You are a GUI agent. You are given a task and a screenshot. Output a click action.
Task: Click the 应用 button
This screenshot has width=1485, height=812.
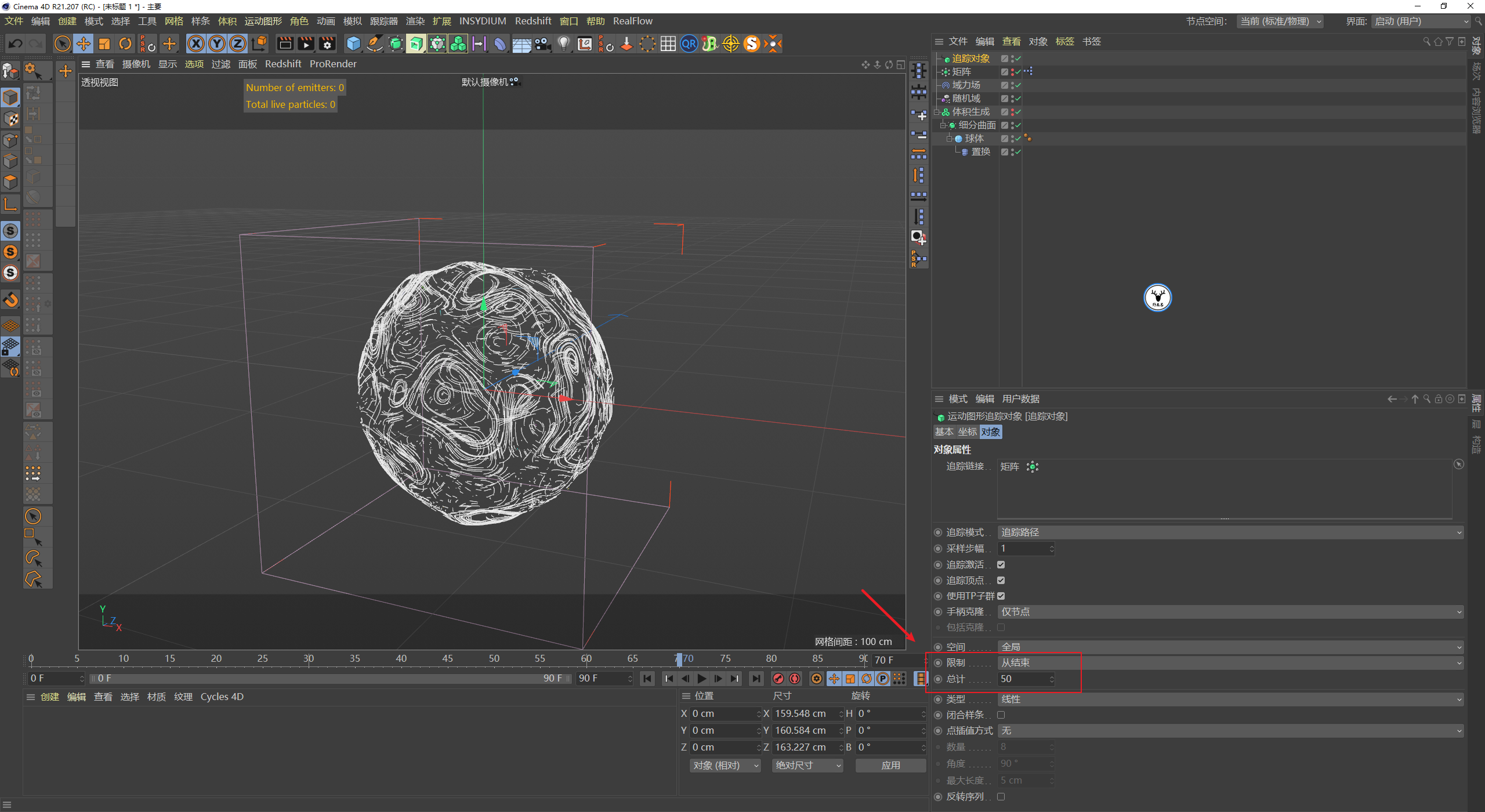click(x=890, y=765)
